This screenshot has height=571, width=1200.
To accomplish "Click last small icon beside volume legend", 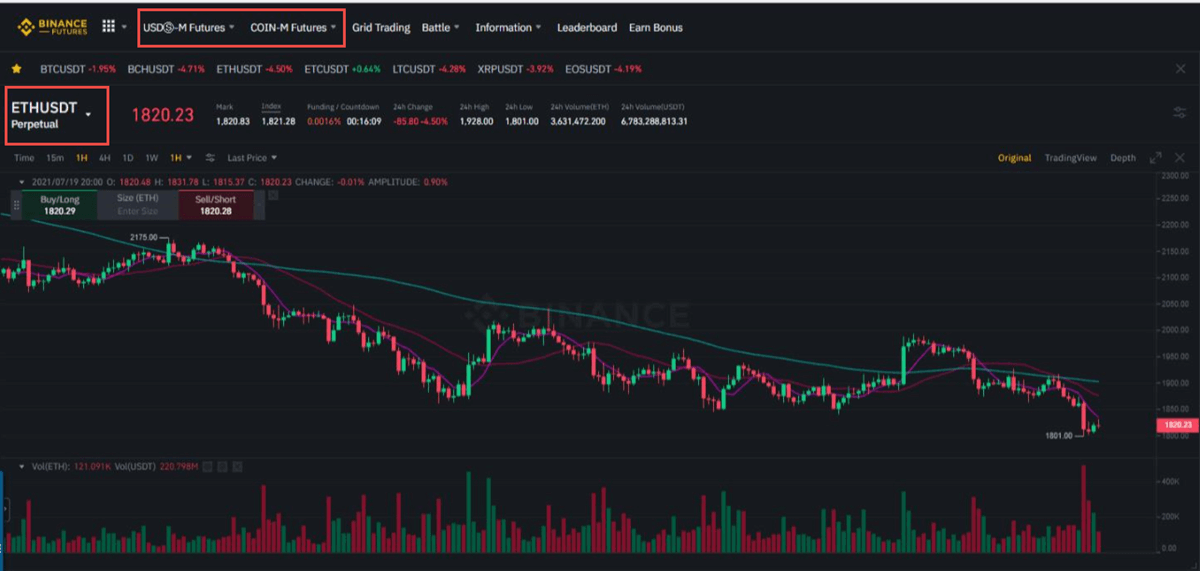I will point(236,466).
